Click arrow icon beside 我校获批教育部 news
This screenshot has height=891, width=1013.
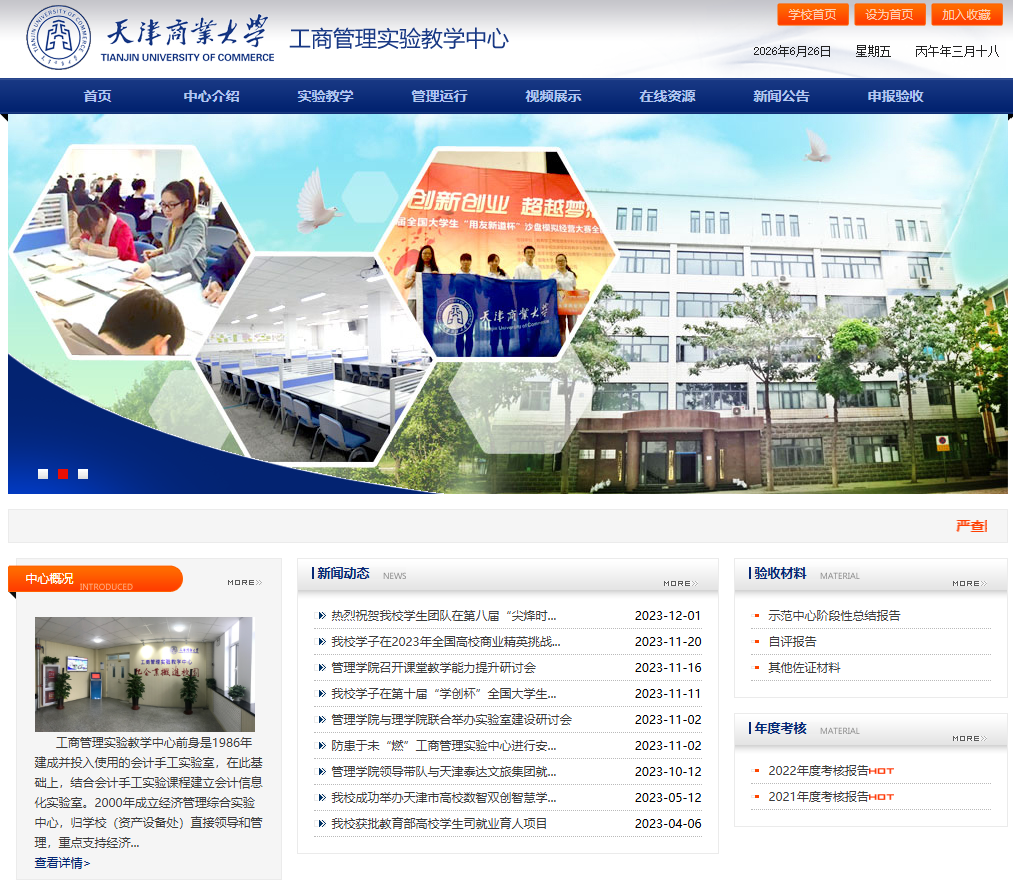pyautogui.click(x=320, y=823)
